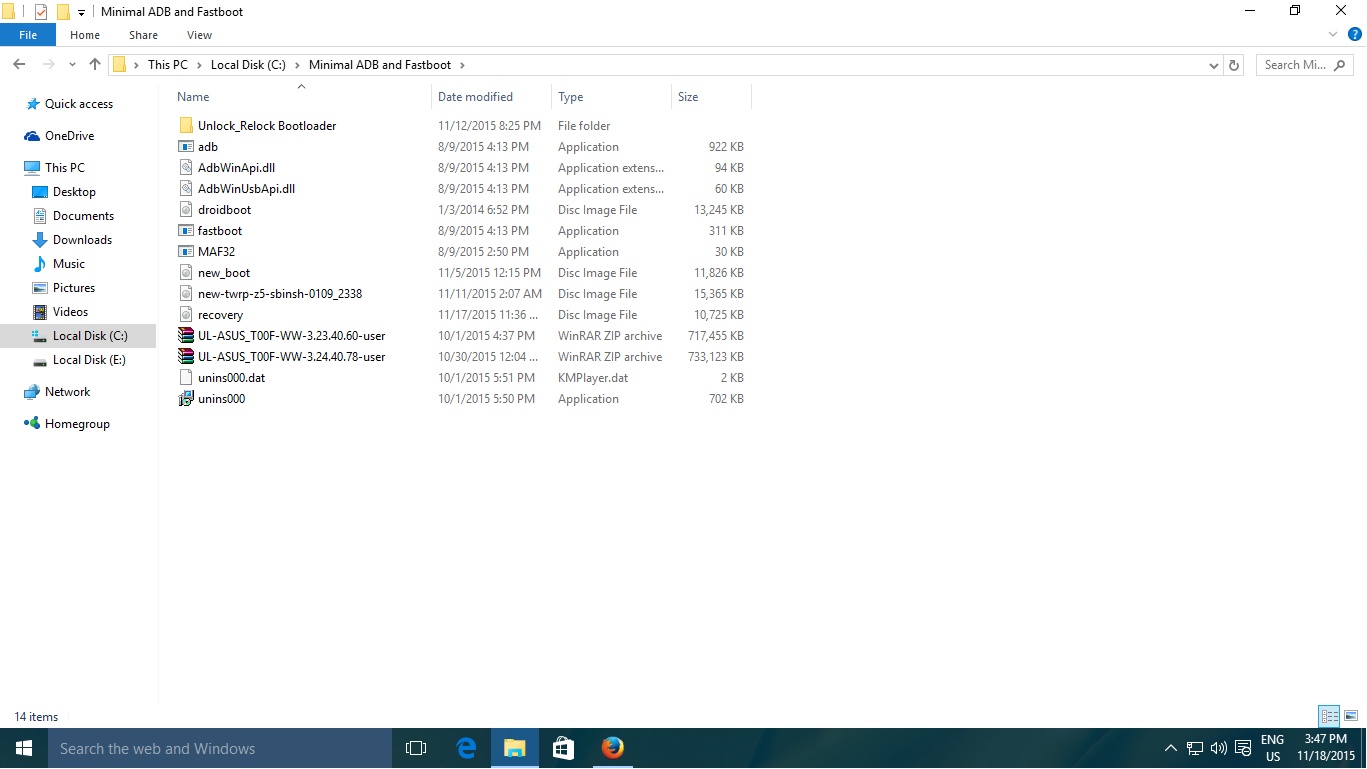Open Microsoft Edge from taskbar

tap(466, 748)
